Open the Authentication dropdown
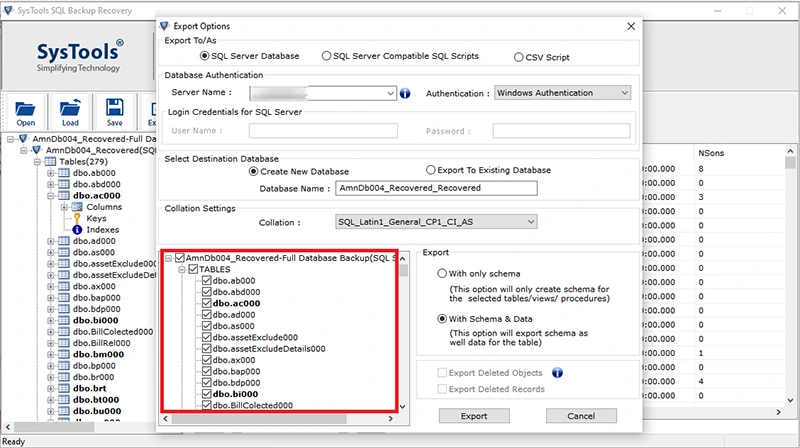This screenshot has width=800, height=448. 624,93
